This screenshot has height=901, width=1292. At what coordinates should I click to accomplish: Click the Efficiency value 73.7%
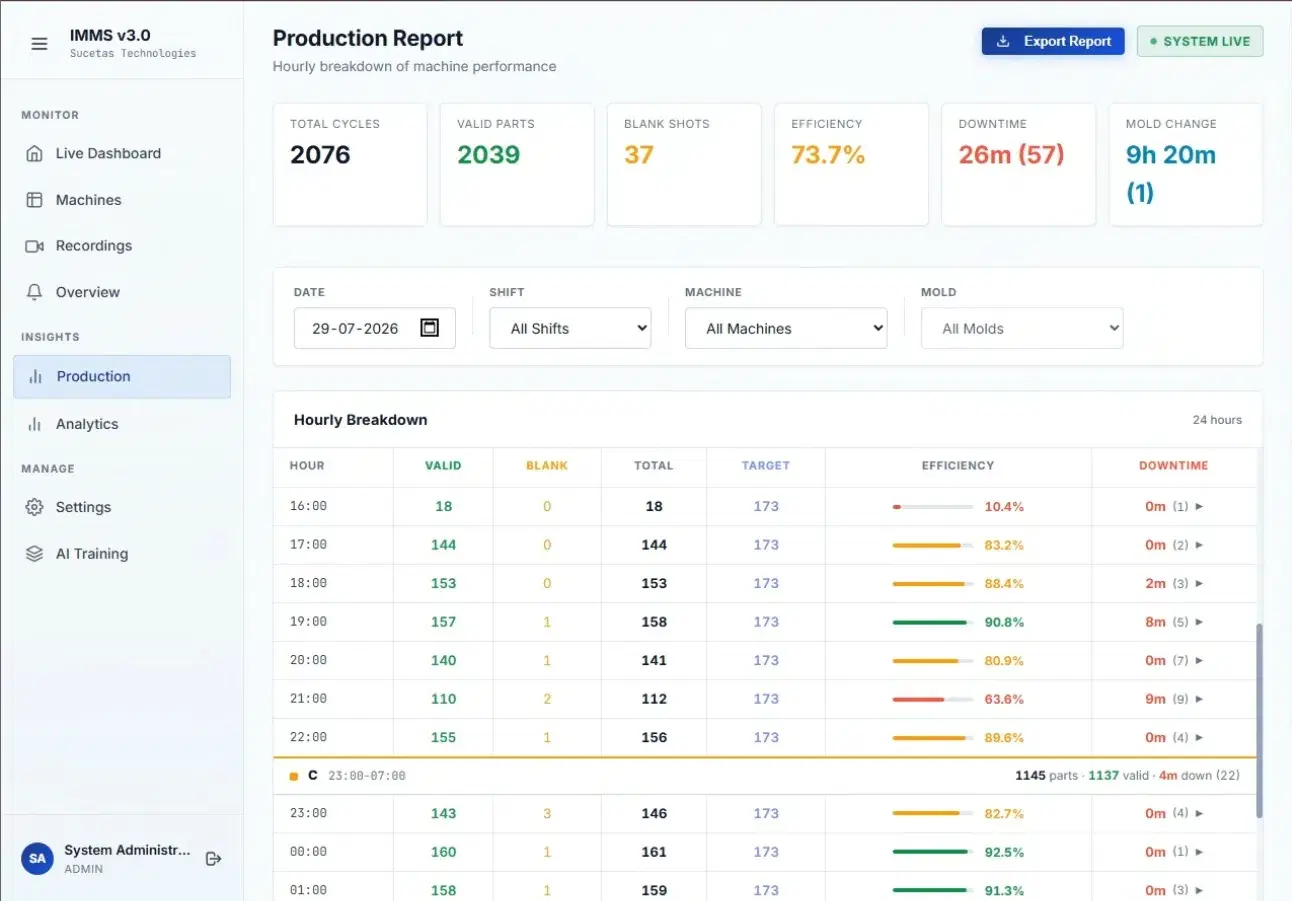[828, 155]
